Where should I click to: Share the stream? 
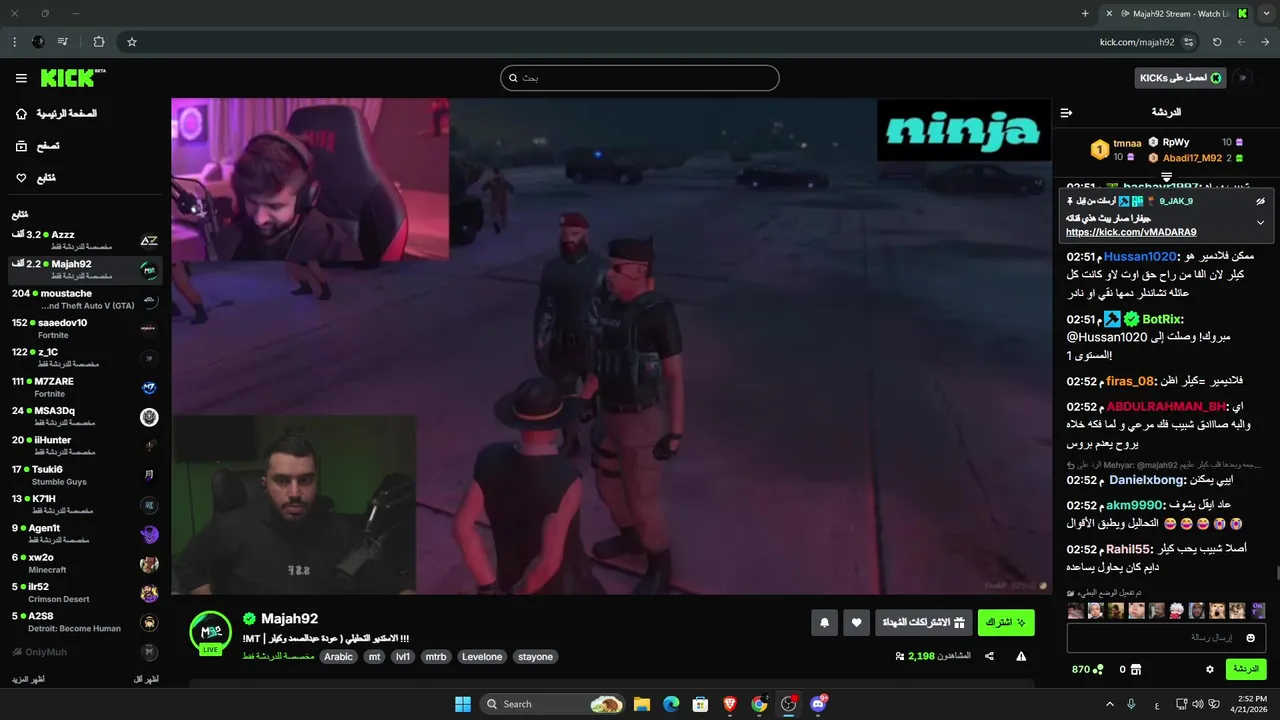[989, 657]
